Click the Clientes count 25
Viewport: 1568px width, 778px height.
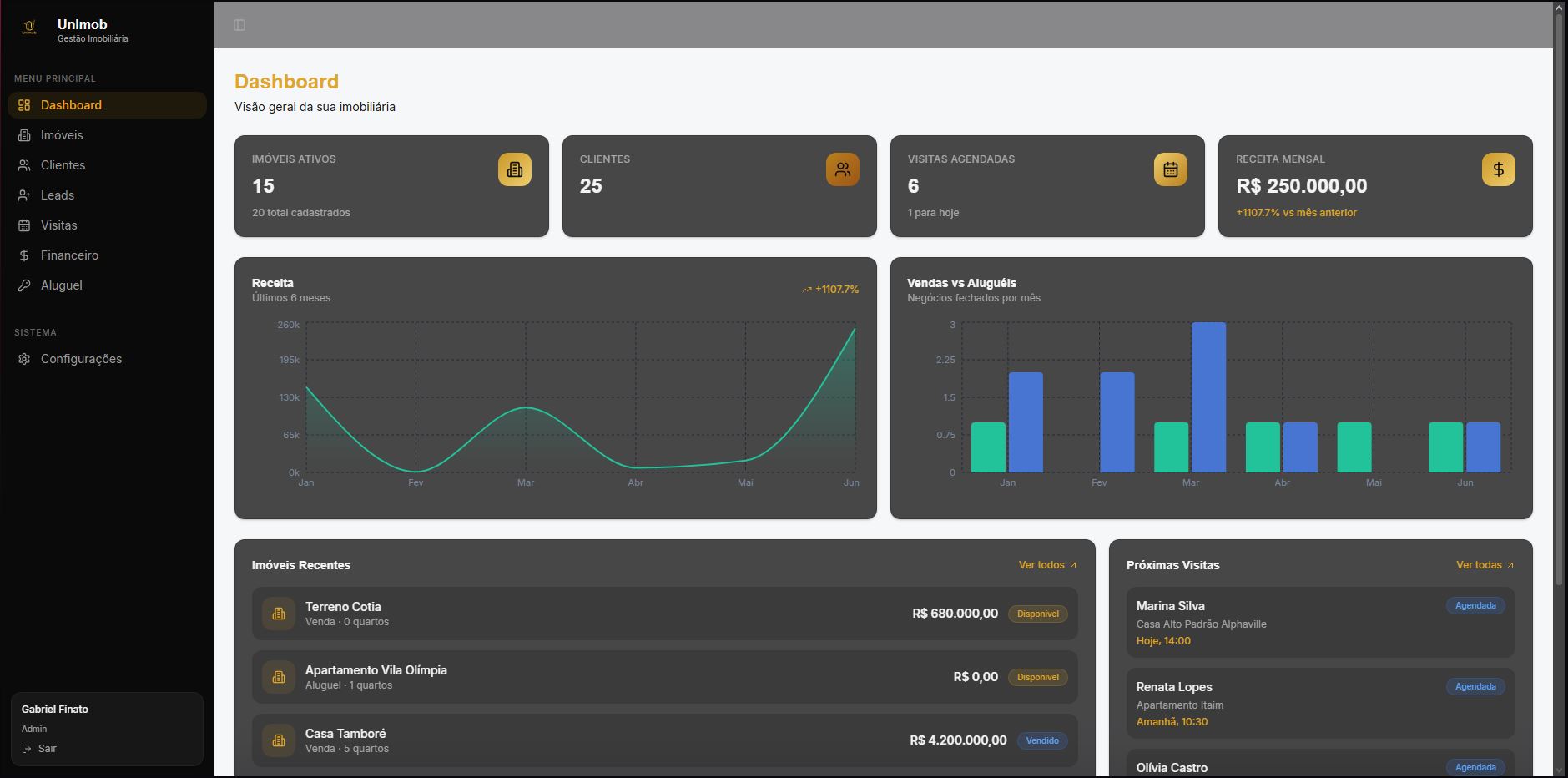[x=591, y=186]
